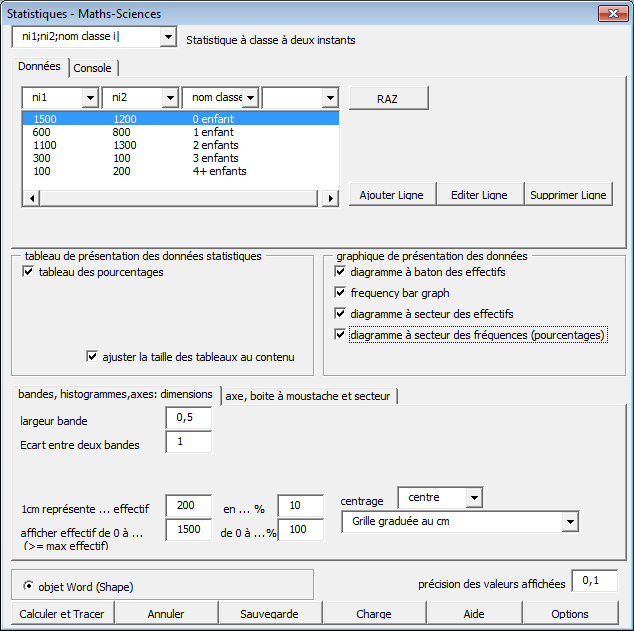
Task: Click the Sauvegarde button
Action: click(x=270, y=614)
